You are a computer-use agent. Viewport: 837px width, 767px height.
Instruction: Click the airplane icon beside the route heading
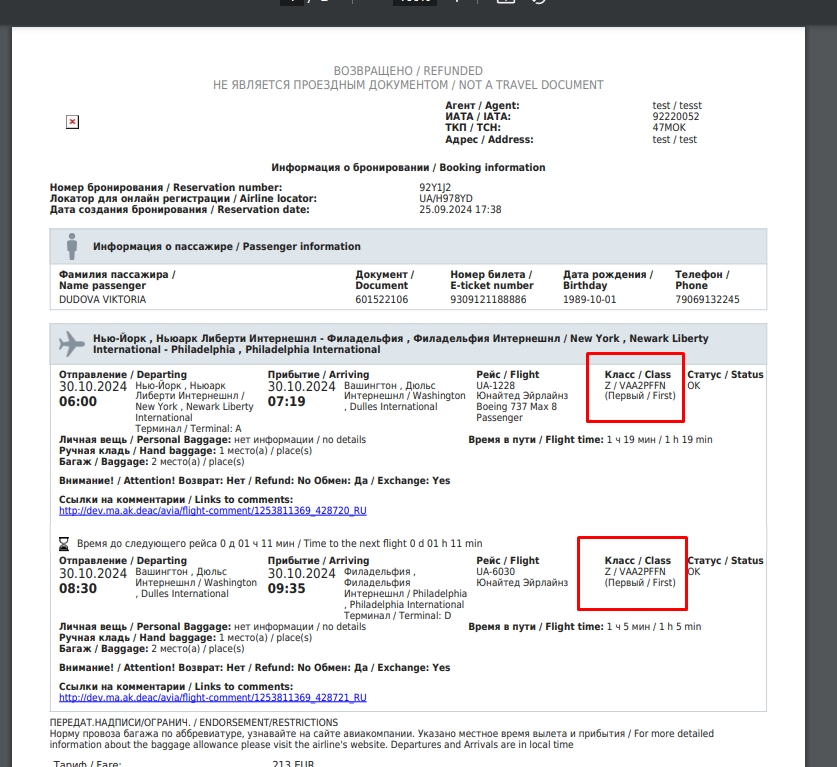(72, 344)
